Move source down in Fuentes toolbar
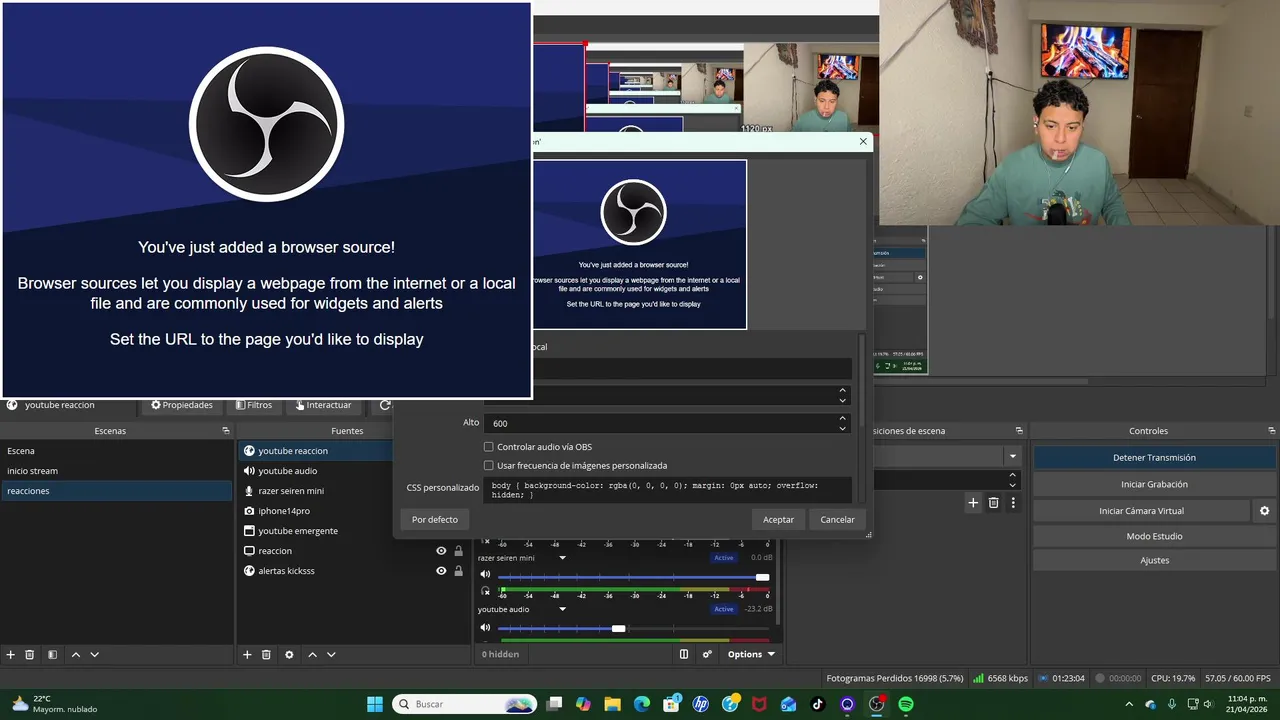The width and height of the screenshot is (1280, 720). click(x=331, y=654)
